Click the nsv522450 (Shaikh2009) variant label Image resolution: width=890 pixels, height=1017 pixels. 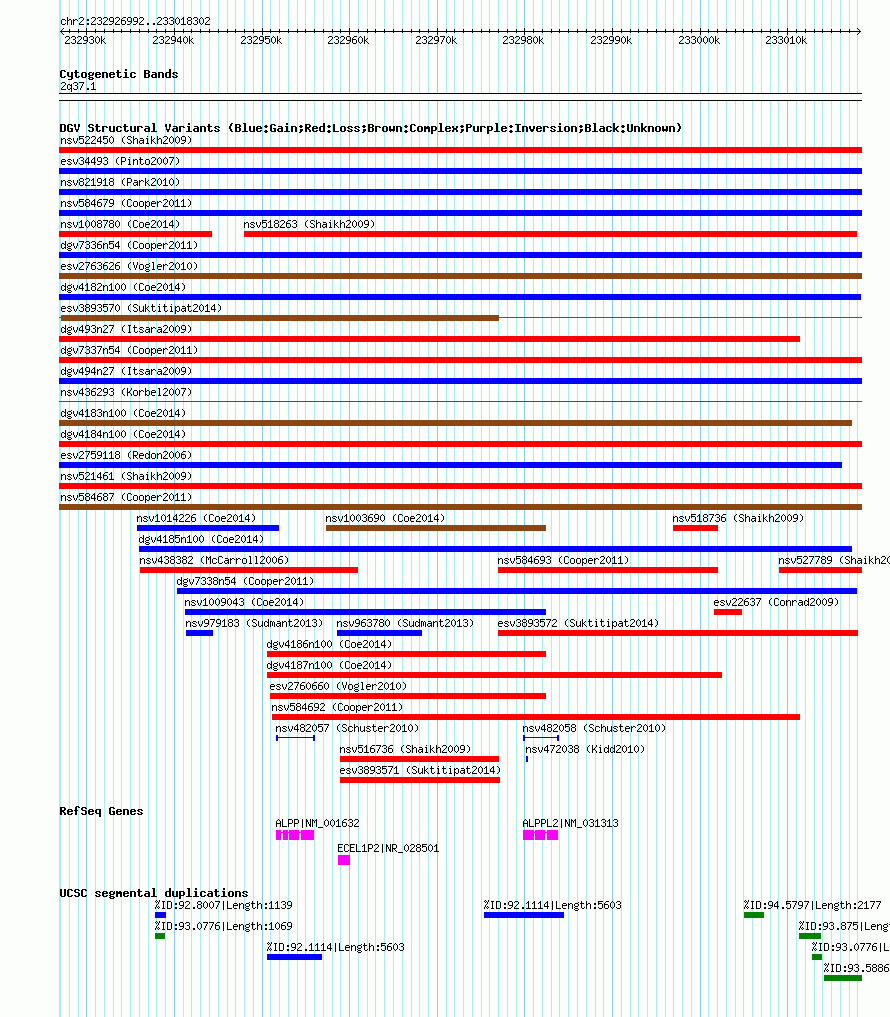pos(126,140)
